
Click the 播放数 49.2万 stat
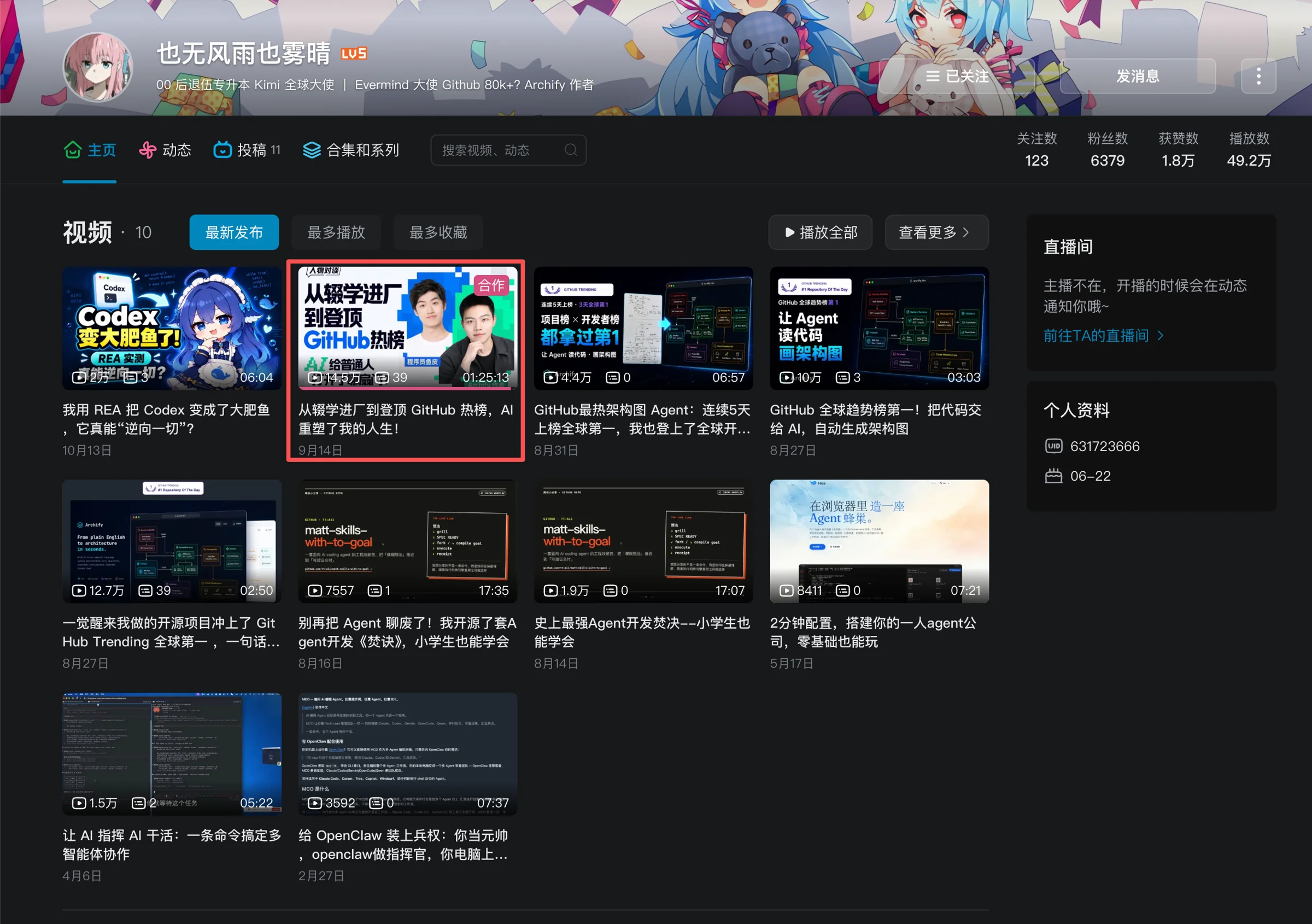coord(1249,150)
